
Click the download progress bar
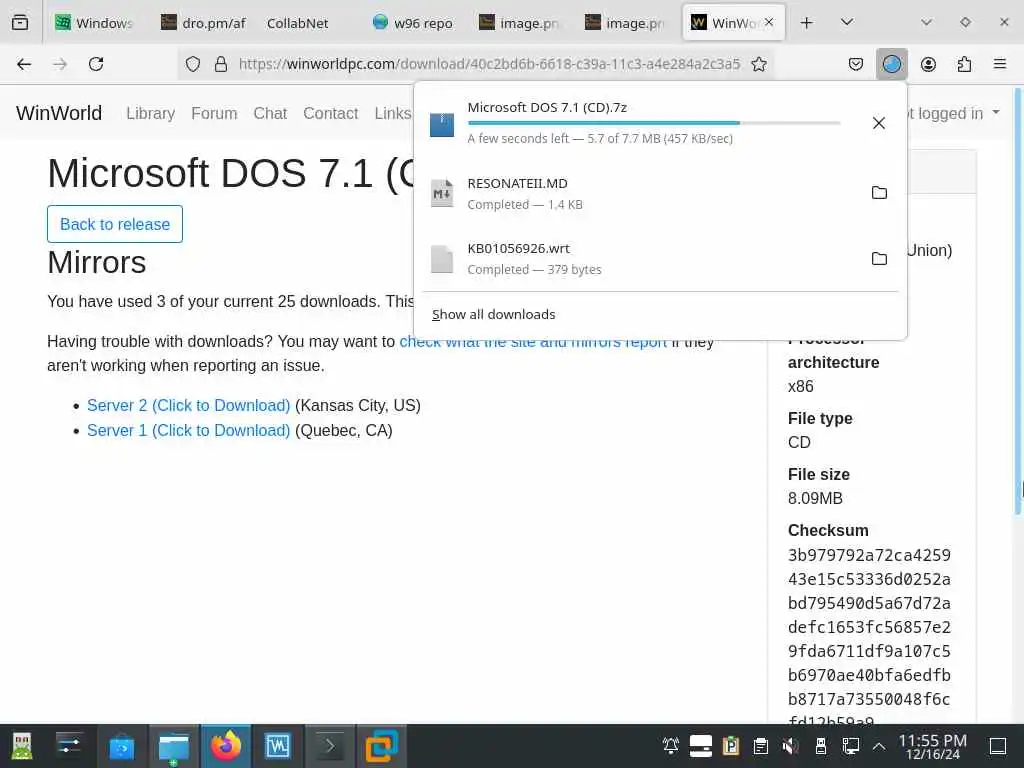[x=654, y=123]
